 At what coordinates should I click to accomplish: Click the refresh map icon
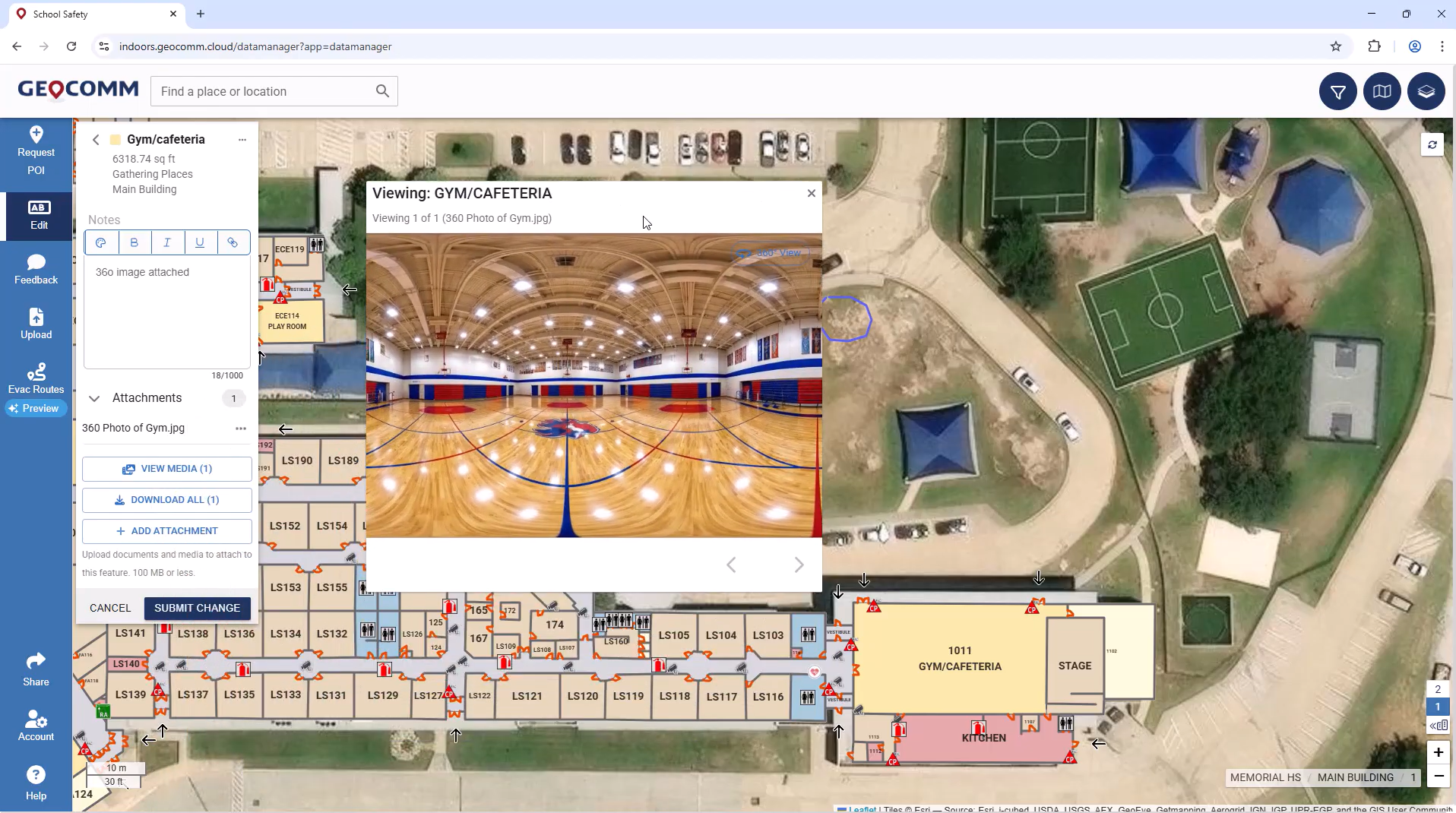coord(1432,144)
